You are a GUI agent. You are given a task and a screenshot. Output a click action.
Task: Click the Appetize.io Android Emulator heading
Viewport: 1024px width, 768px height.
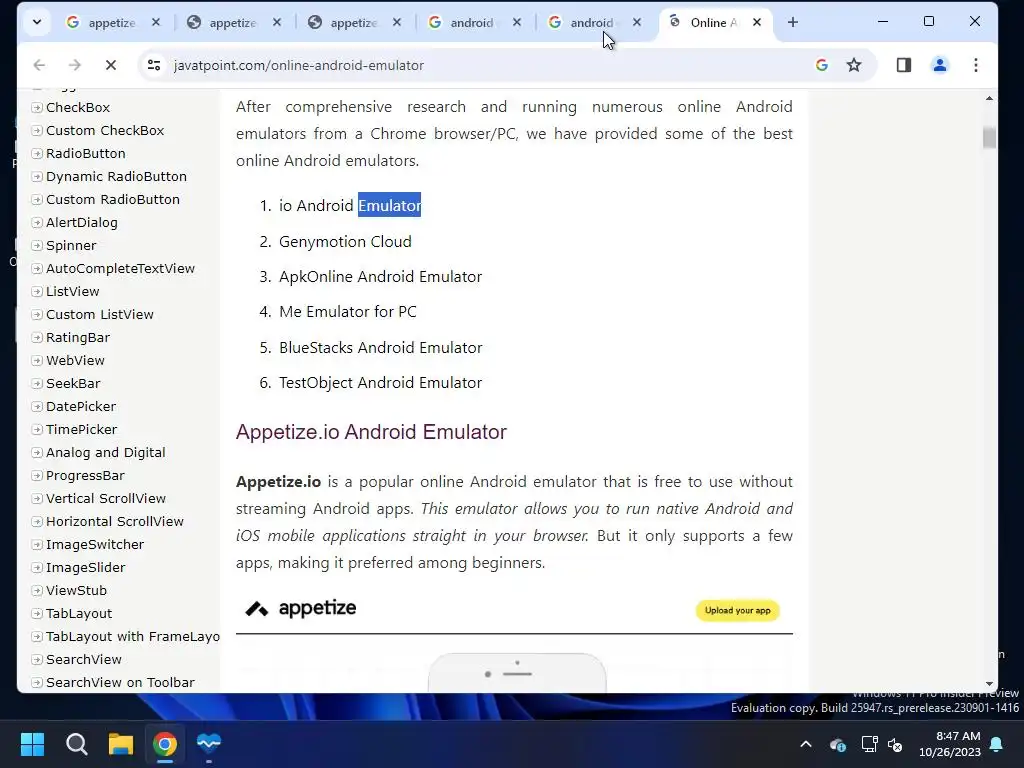[371, 432]
